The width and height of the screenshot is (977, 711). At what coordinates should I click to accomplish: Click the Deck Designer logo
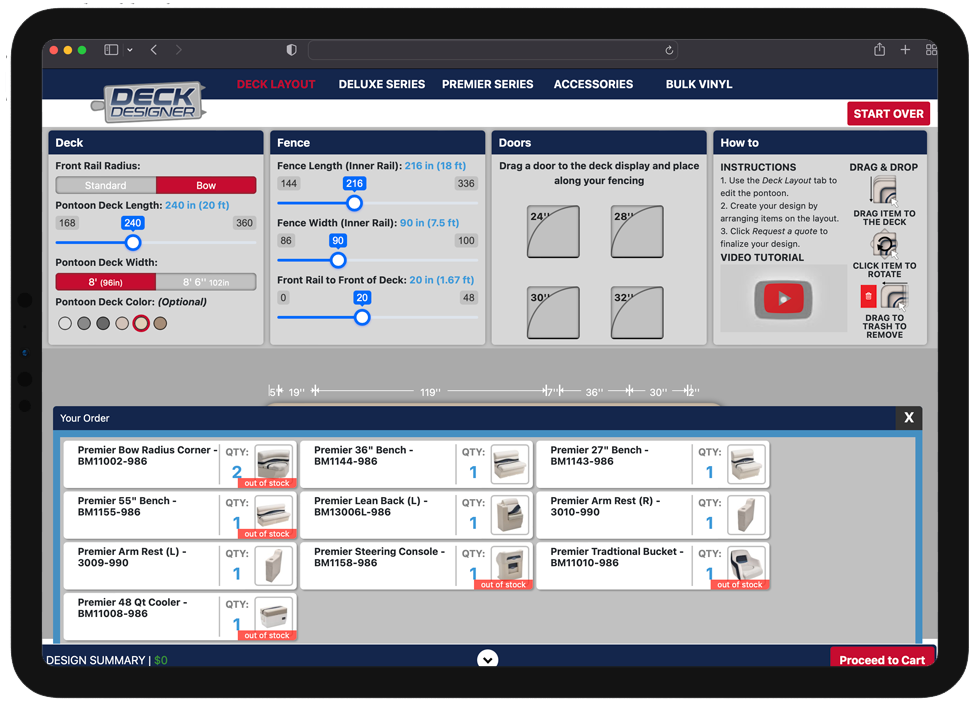[150, 101]
